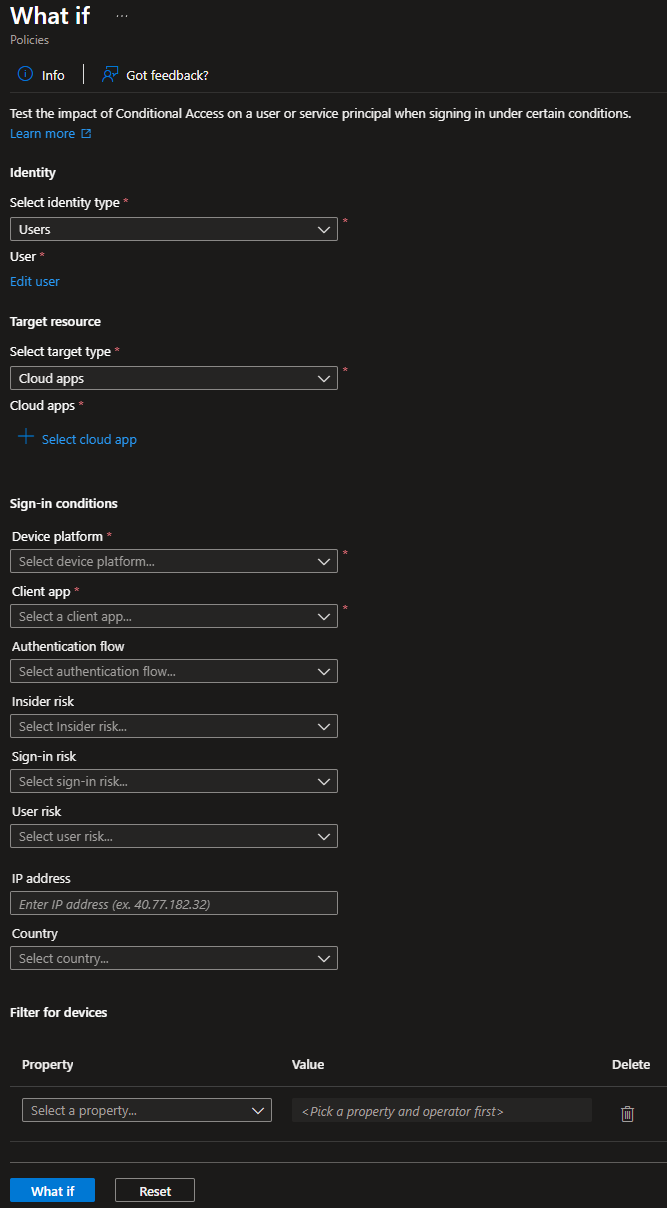
Task: Run the What if evaluation button
Action: pyautogui.click(x=52, y=1190)
